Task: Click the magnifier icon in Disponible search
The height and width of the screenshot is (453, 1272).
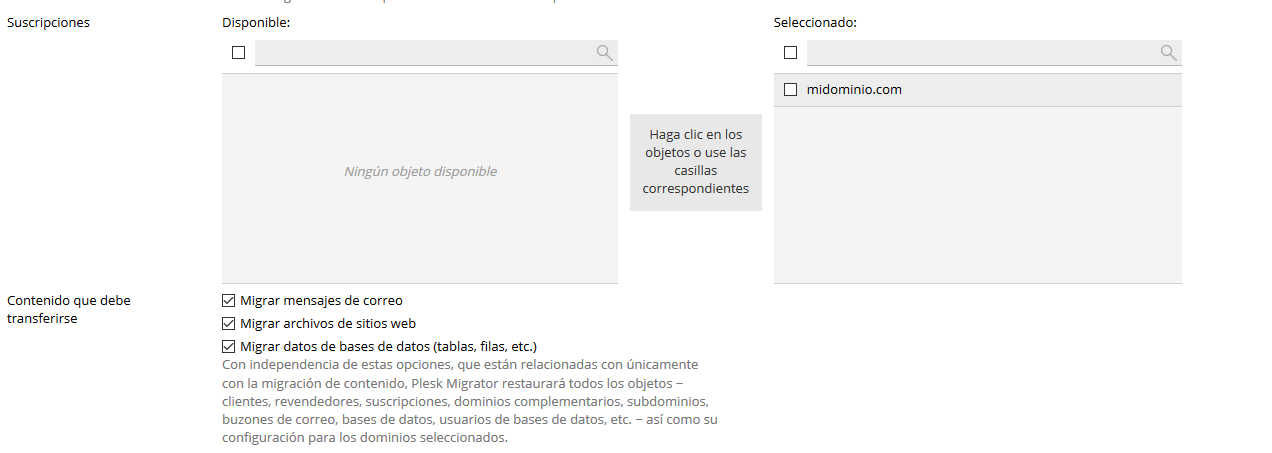Action: (604, 53)
